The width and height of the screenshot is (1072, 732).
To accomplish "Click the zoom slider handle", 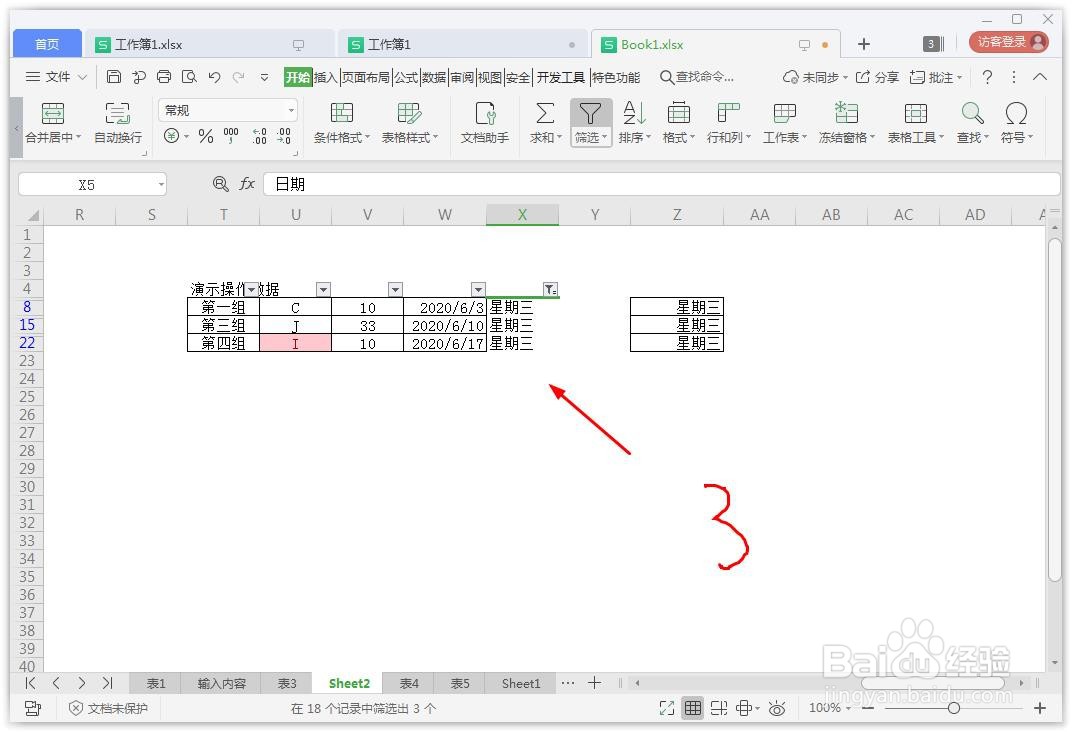I will 954,708.
